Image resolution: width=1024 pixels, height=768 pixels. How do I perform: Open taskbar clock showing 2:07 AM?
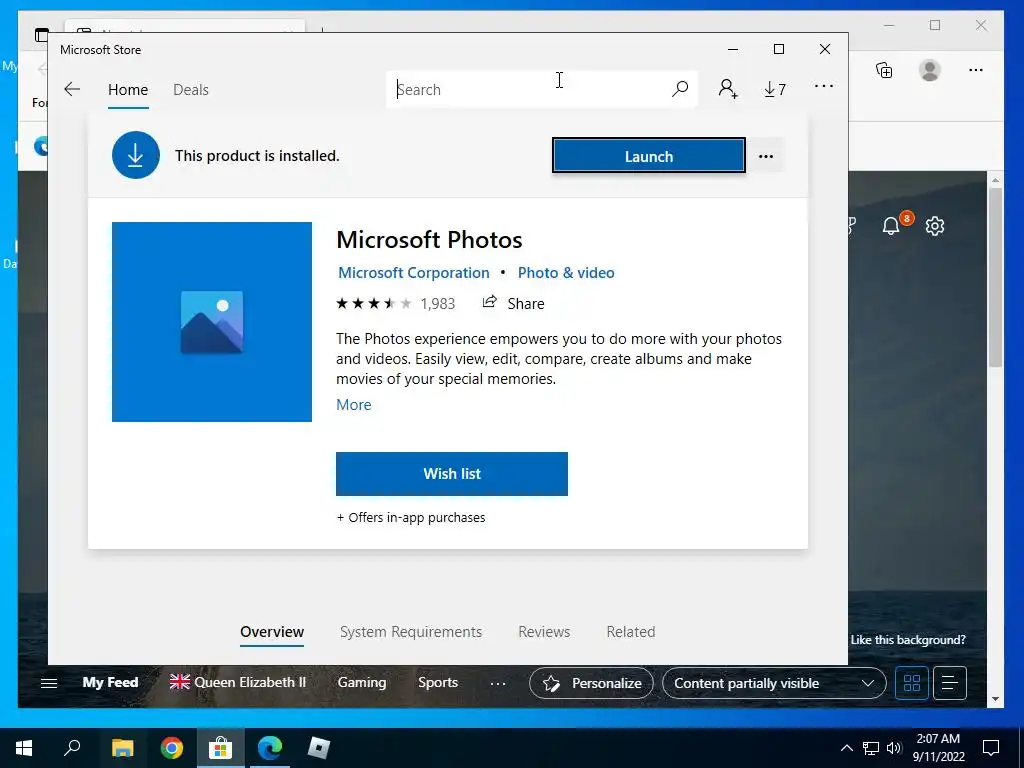[938, 748]
